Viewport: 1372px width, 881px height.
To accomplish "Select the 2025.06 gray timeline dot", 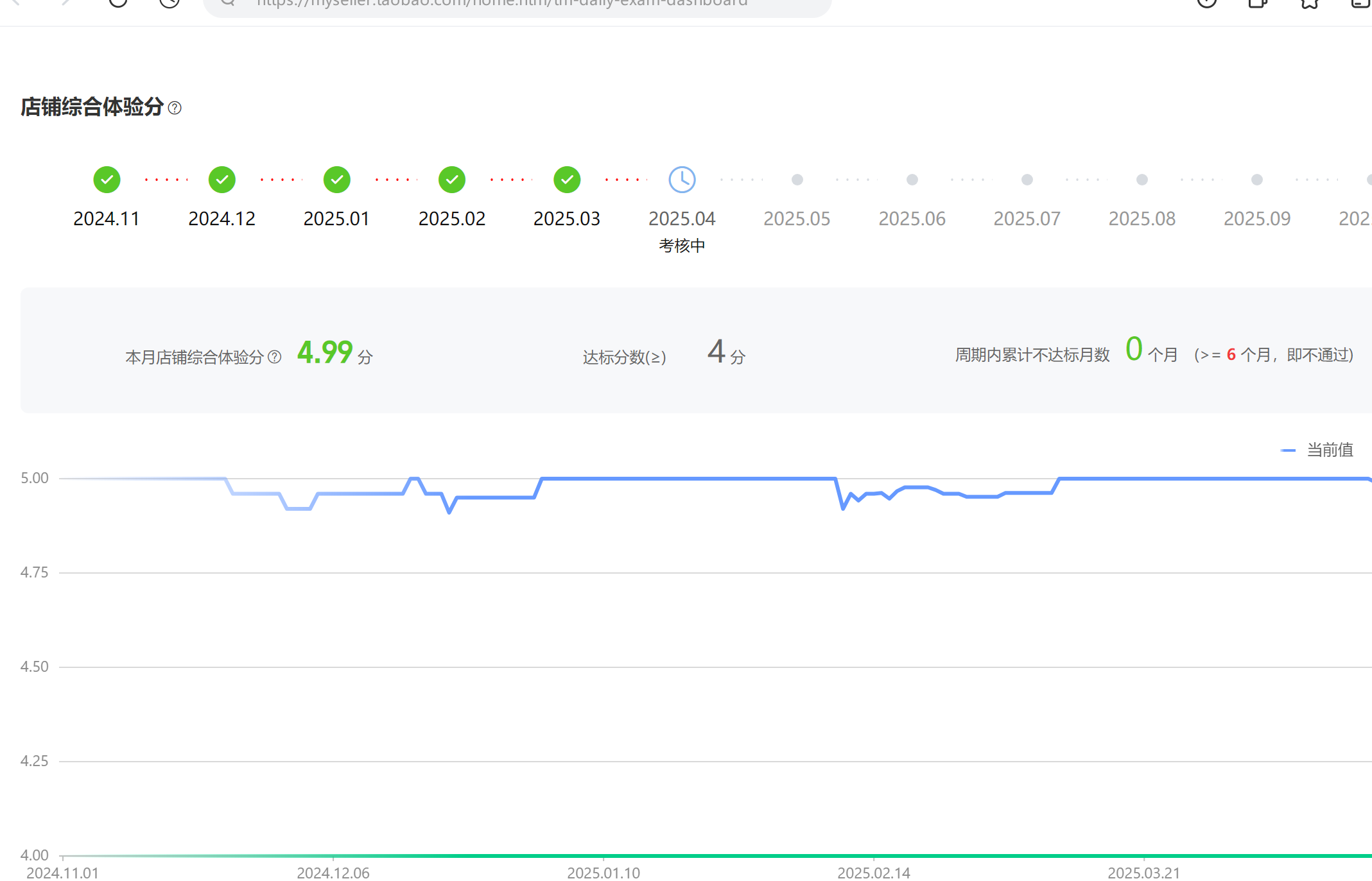I will [x=912, y=180].
